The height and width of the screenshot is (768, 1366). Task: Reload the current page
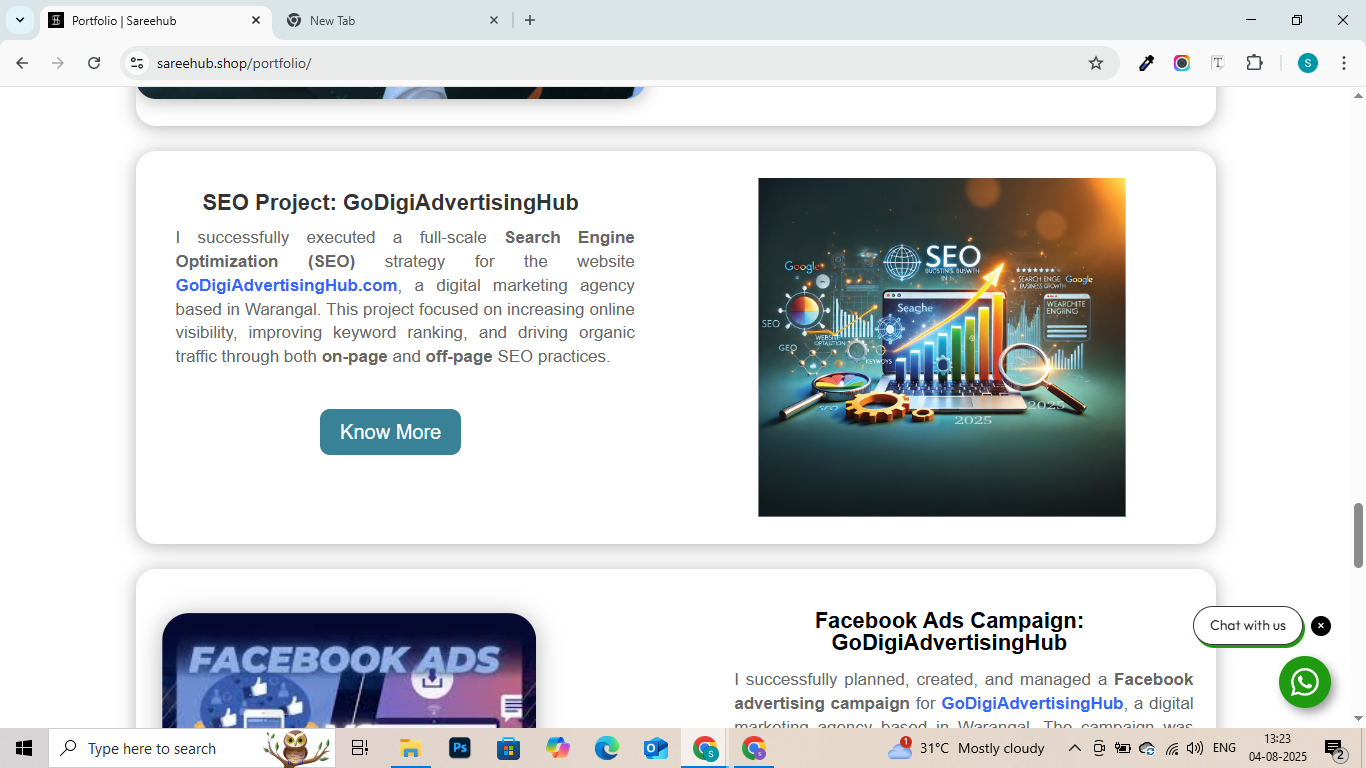pyautogui.click(x=94, y=63)
